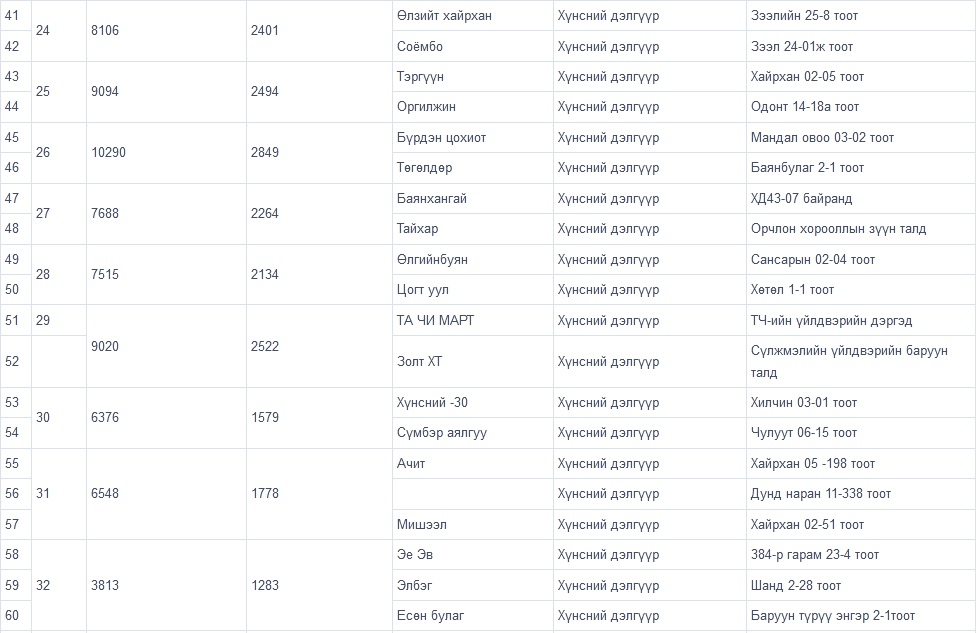This screenshot has width=978, height=633.
Task: Click the Есөн булаг store cell
Action: 431,616
